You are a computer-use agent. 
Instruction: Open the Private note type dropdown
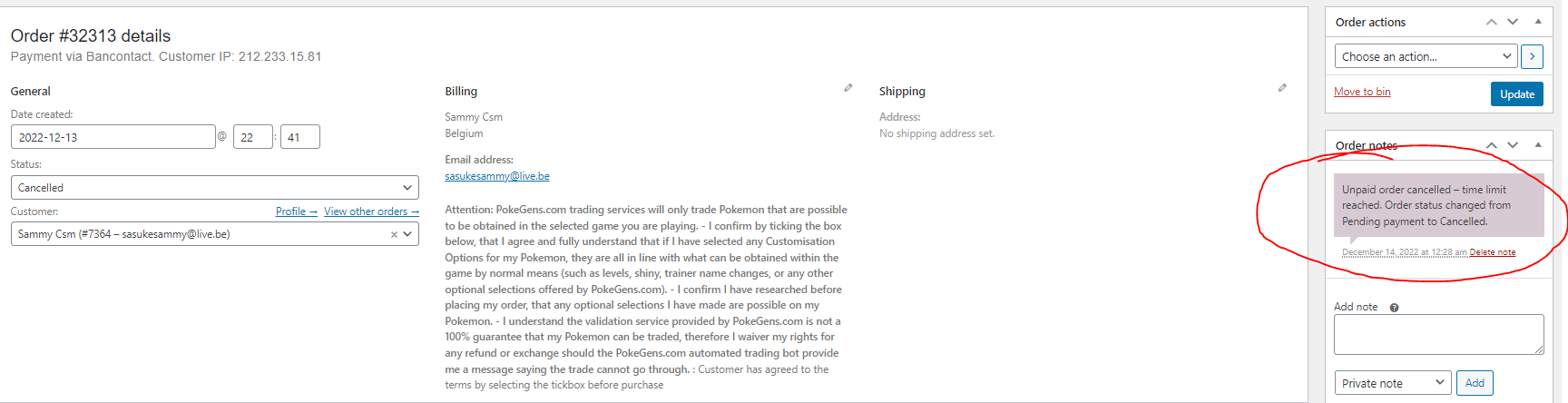(1392, 383)
